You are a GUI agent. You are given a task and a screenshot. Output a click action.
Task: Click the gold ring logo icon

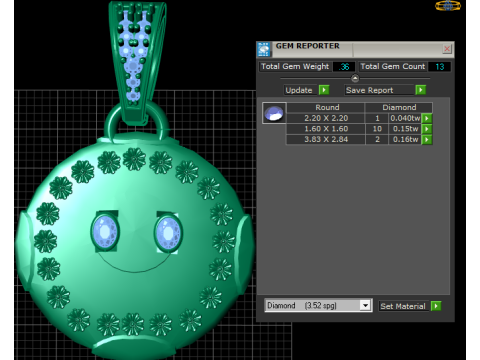coord(448,6)
